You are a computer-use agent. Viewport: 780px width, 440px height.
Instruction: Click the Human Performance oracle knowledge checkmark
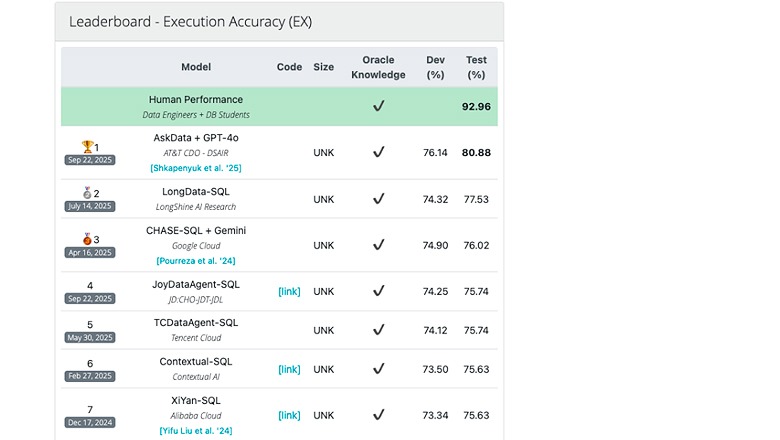[x=378, y=106]
